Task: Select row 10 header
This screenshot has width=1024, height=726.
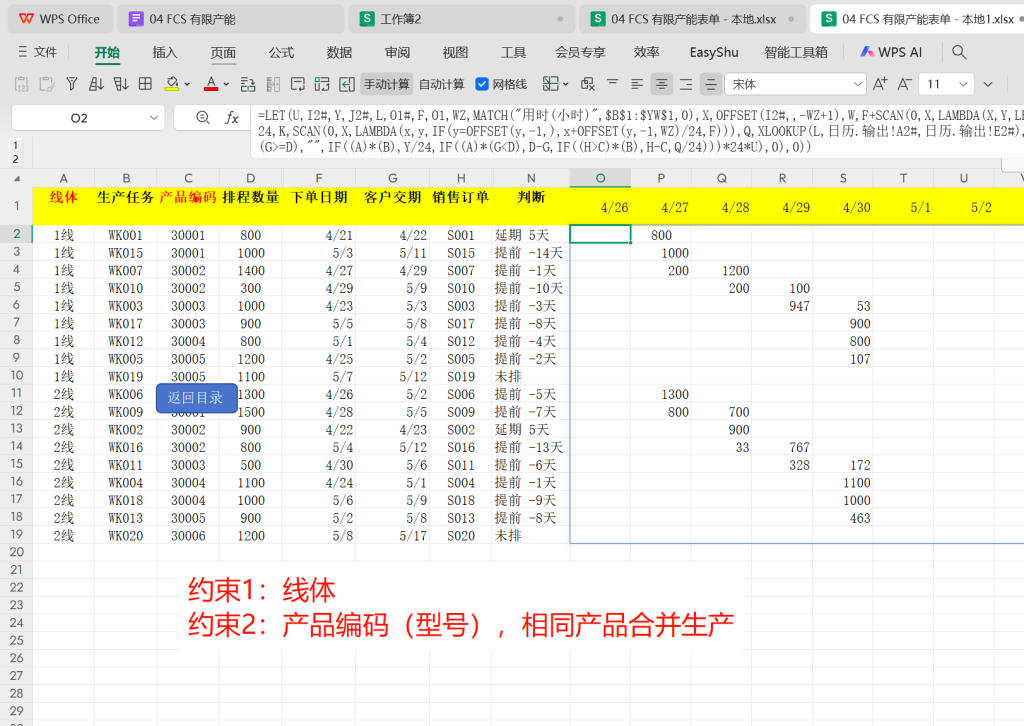Action: (16, 375)
